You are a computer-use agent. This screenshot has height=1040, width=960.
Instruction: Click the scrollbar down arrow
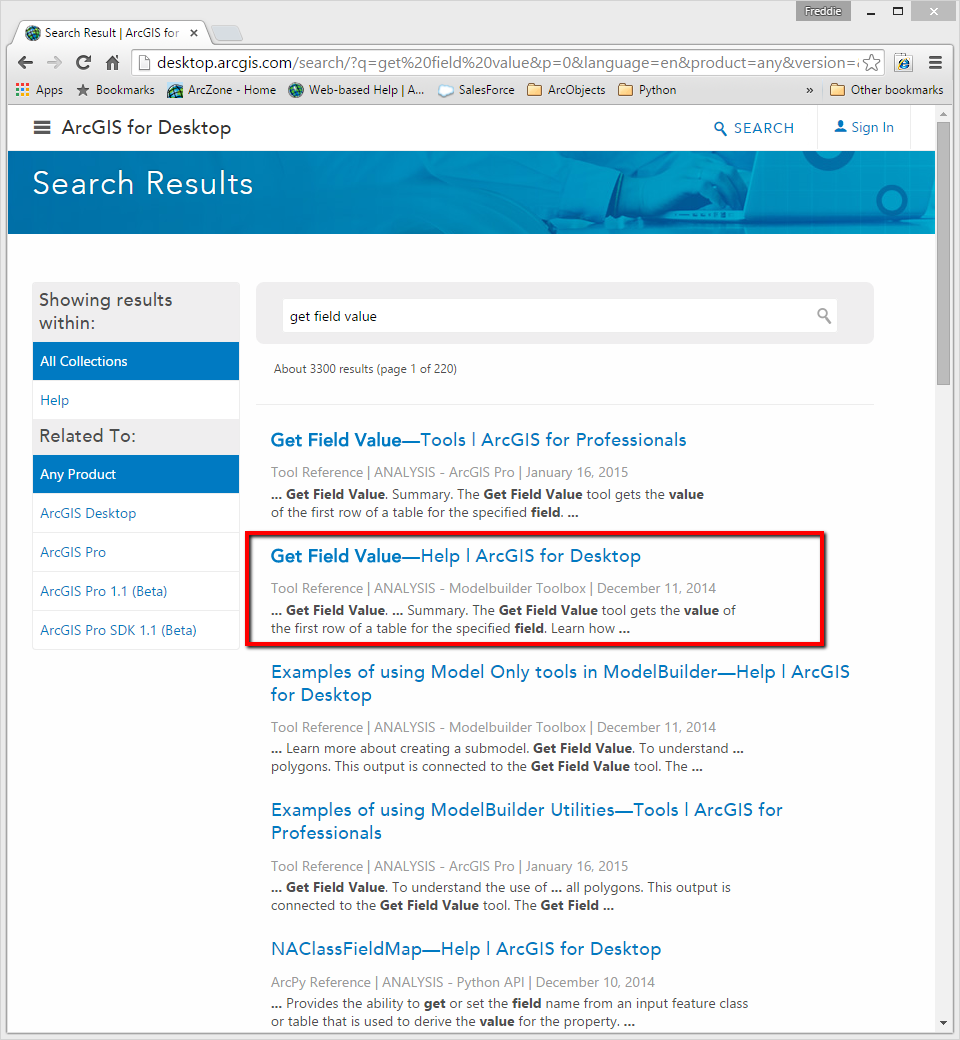click(x=943, y=1023)
